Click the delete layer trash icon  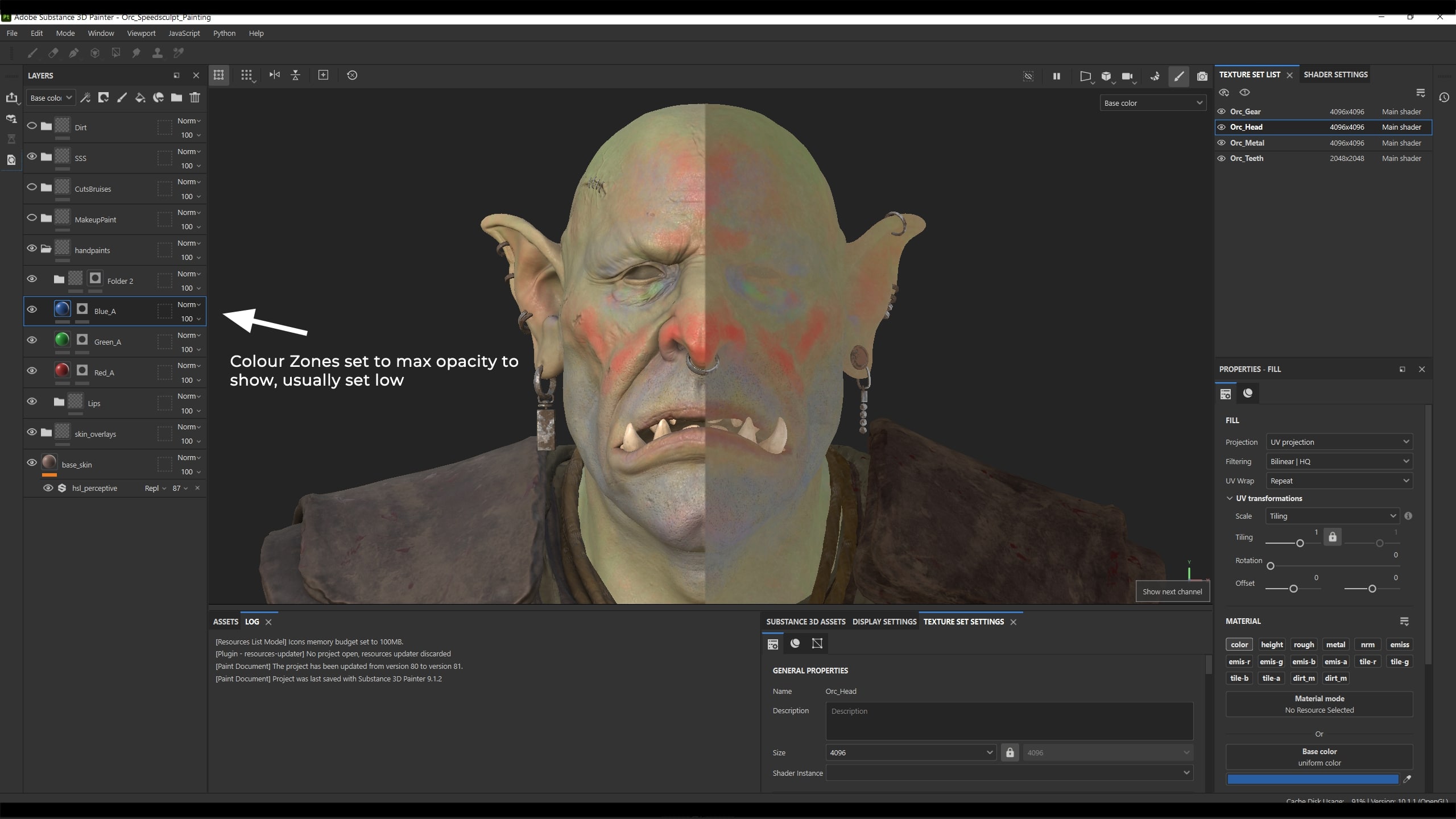point(195,98)
